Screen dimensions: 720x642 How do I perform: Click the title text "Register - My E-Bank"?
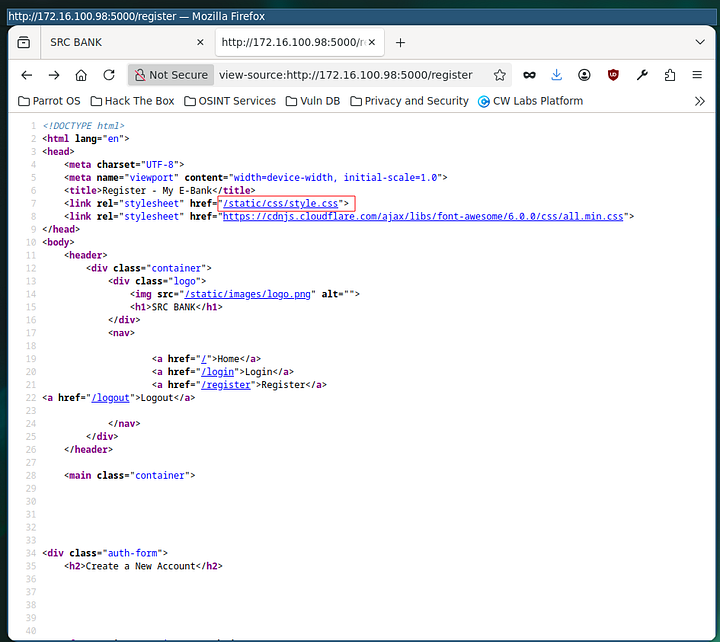tap(157, 190)
